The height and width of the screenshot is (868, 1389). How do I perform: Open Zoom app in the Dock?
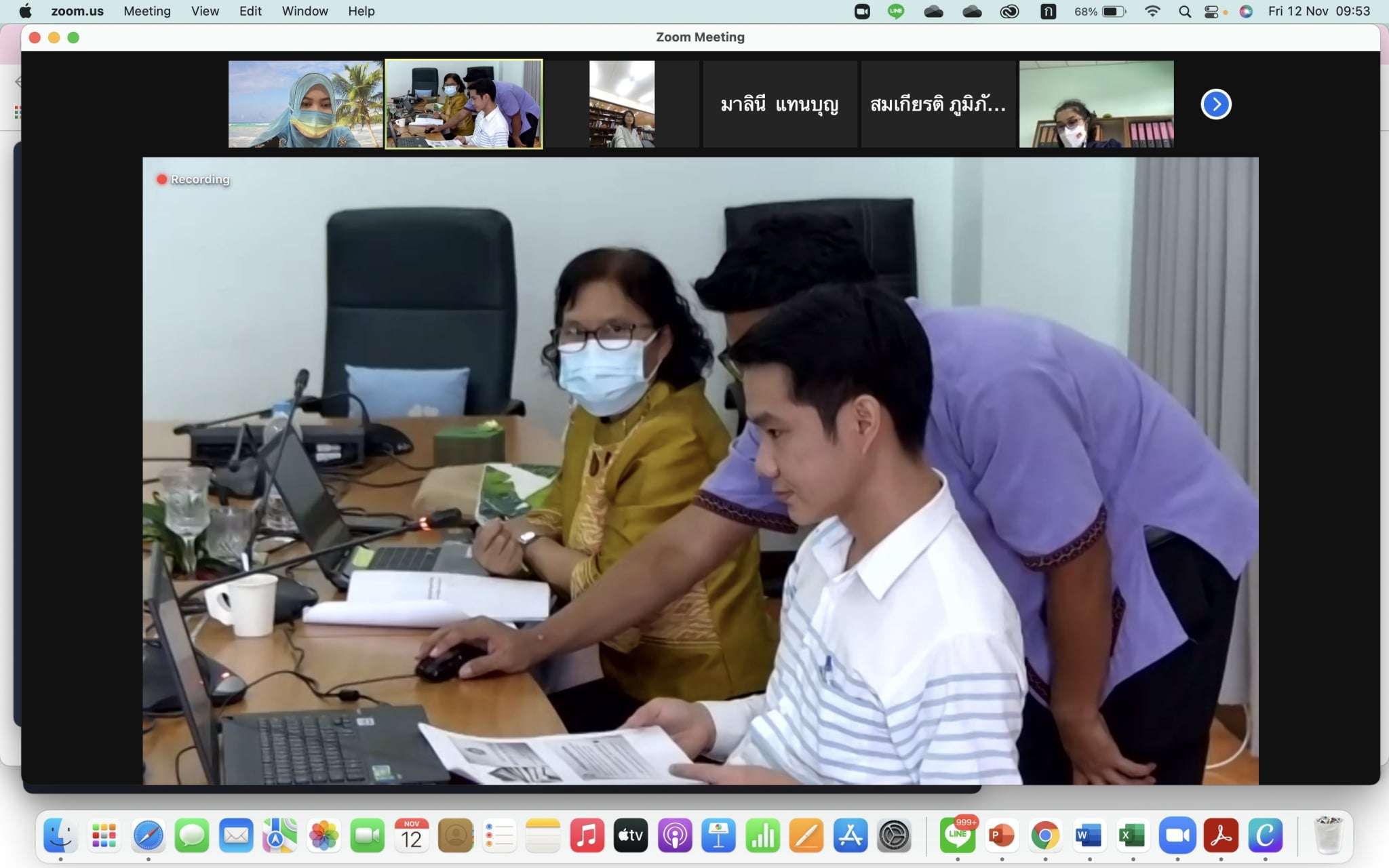coord(1177,835)
